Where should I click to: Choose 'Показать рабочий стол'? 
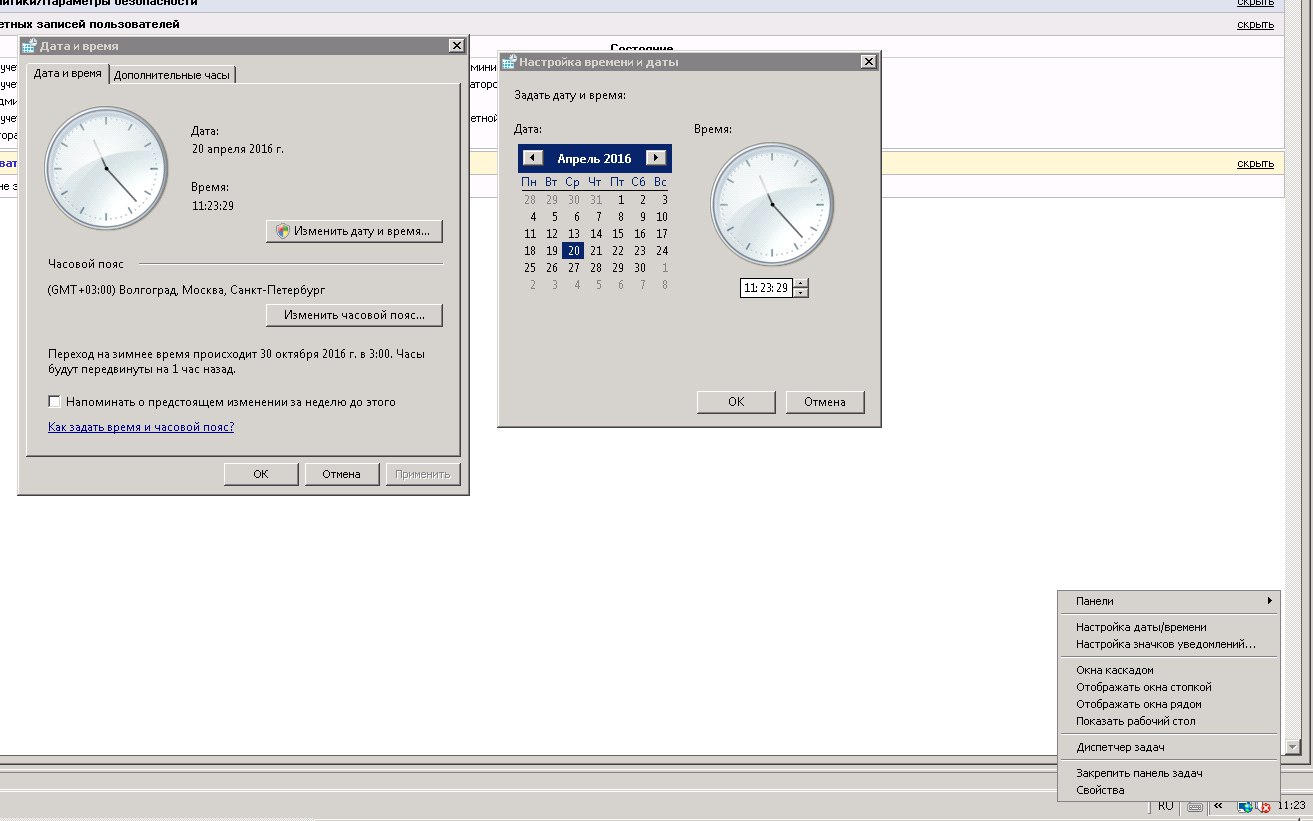(1168, 721)
